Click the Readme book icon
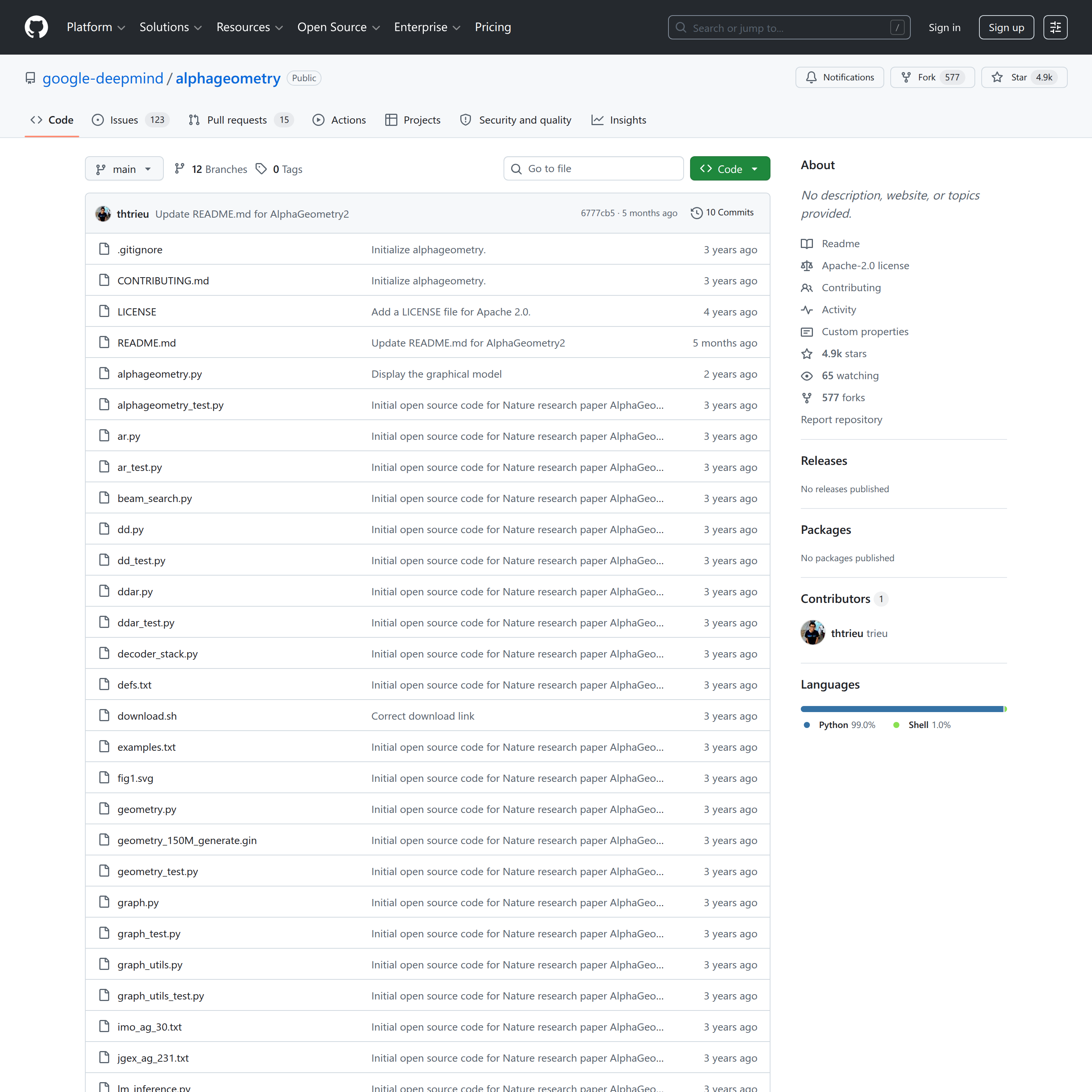The height and width of the screenshot is (1092, 1092). pyautogui.click(x=806, y=243)
